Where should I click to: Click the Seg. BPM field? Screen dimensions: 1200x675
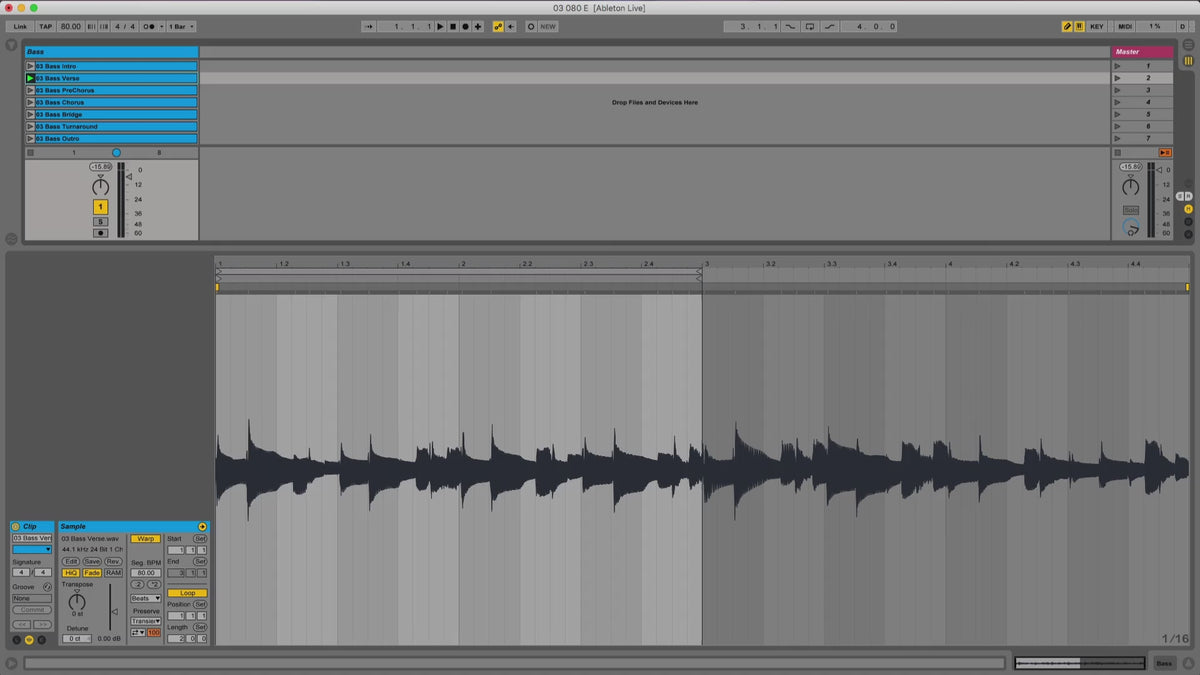click(x=145, y=573)
